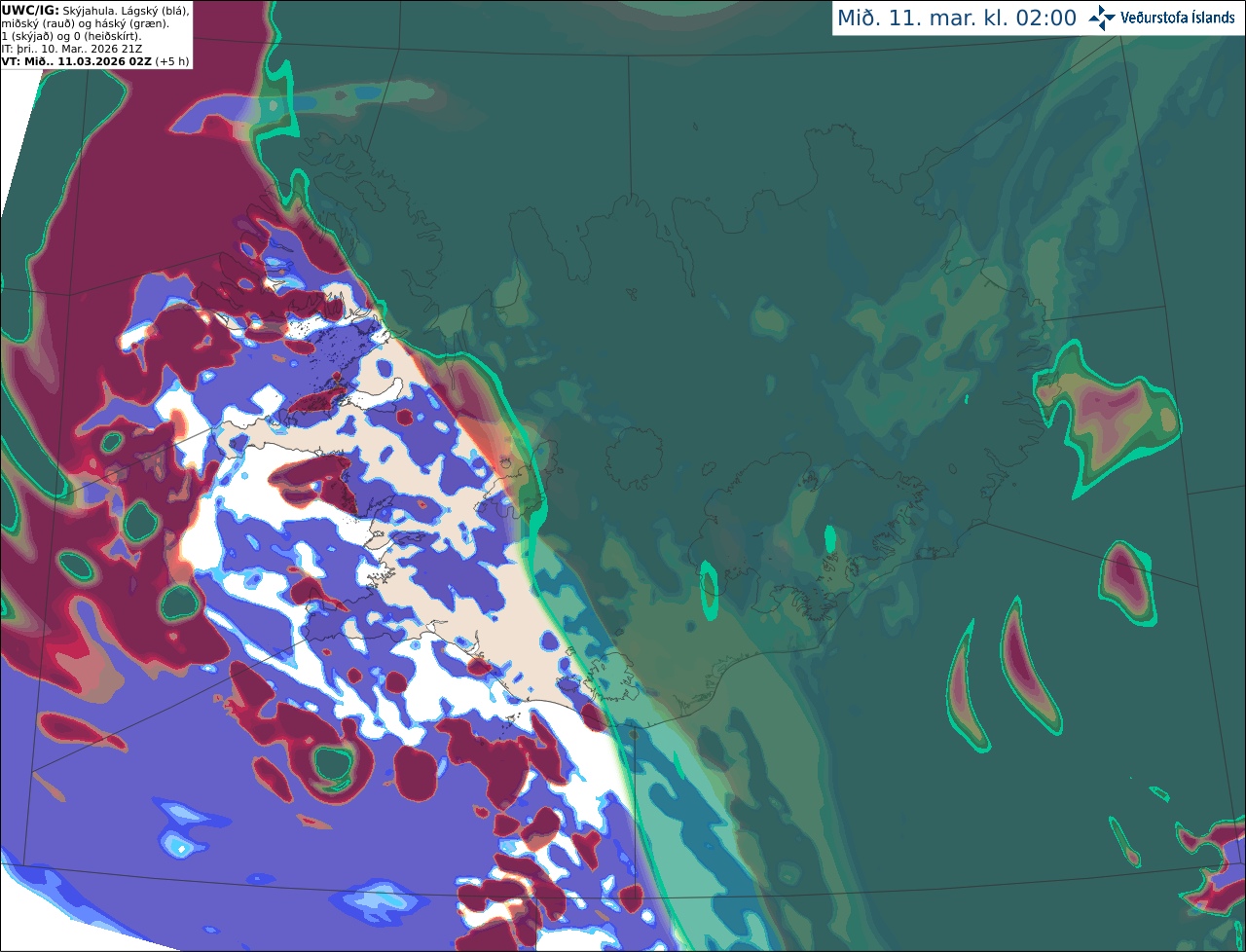Image resolution: width=1246 pixels, height=952 pixels.
Task: Click the '1 (skýjað) og 0 (heiðskírt)' line
Action: coord(71,36)
